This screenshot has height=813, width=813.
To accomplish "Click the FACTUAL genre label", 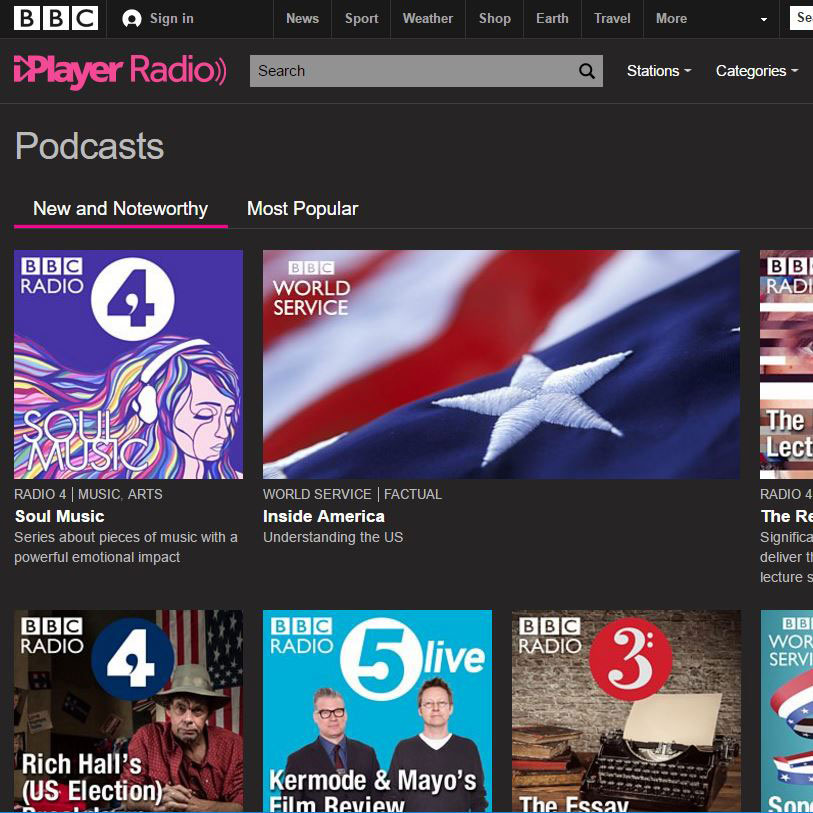I will click(413, 495).
